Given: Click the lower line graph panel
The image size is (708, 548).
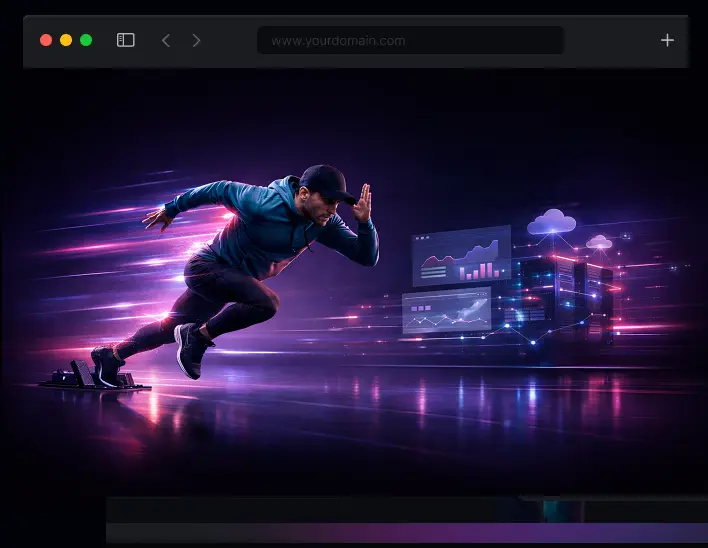Looking at the screenshot, I should 447,310.
